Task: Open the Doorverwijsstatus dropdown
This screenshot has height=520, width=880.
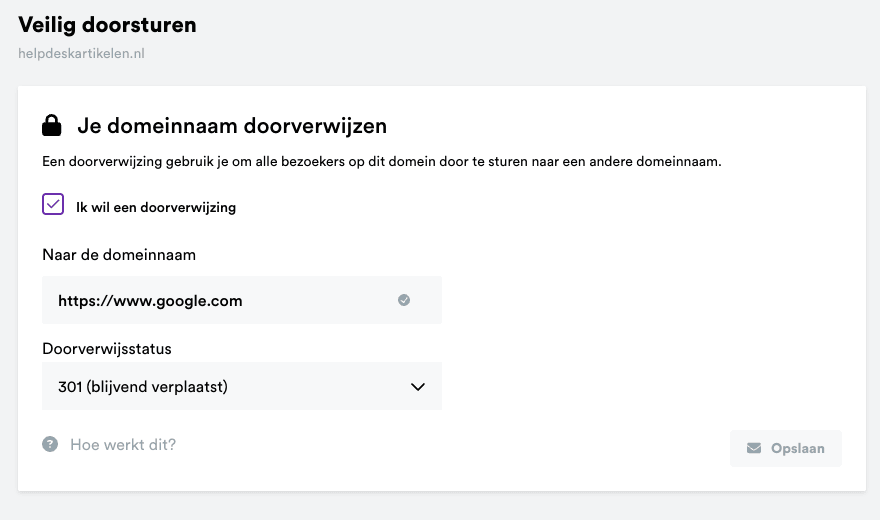Action: [242, 386]
